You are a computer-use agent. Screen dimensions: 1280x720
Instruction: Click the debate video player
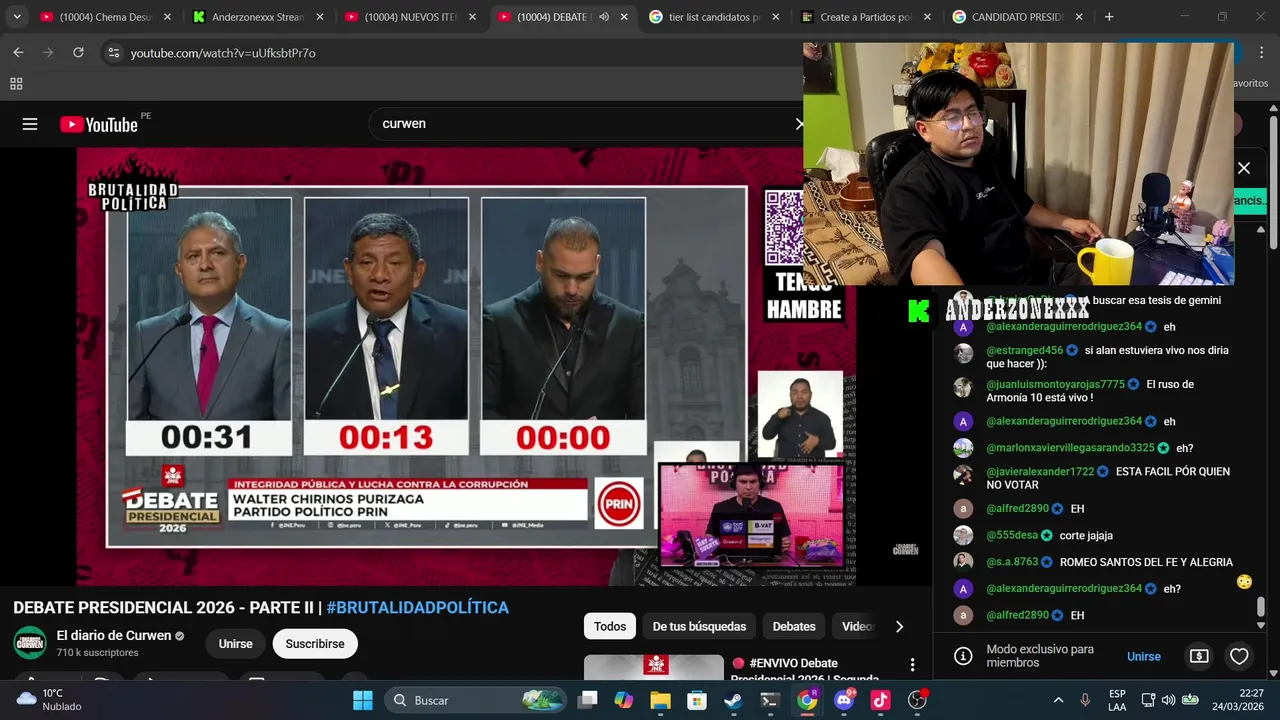tap(466, 366)
